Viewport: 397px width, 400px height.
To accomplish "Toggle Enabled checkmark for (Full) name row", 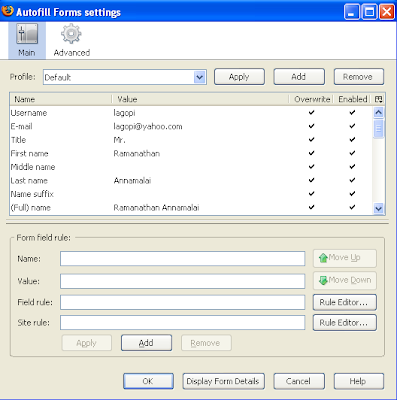I will [352, 207].
